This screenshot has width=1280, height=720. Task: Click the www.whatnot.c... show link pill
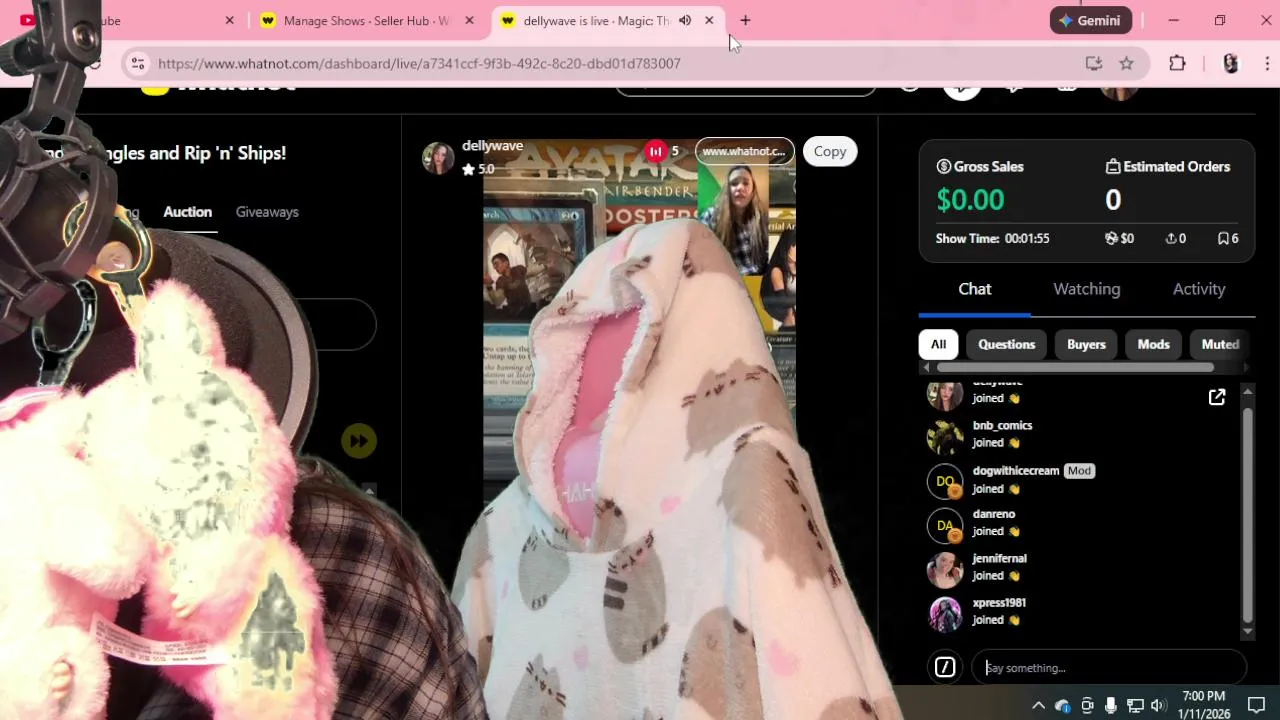coord(744,151)
